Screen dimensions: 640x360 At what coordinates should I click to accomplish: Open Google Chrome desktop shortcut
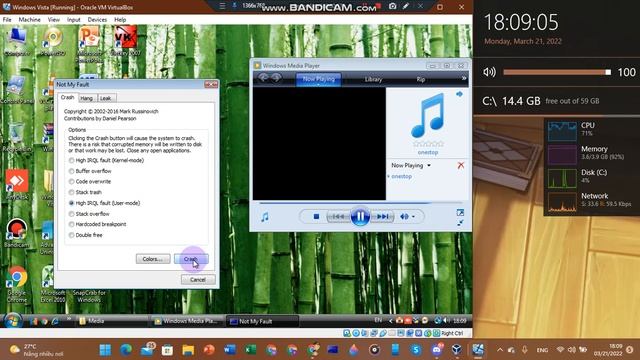pos(17,284)
